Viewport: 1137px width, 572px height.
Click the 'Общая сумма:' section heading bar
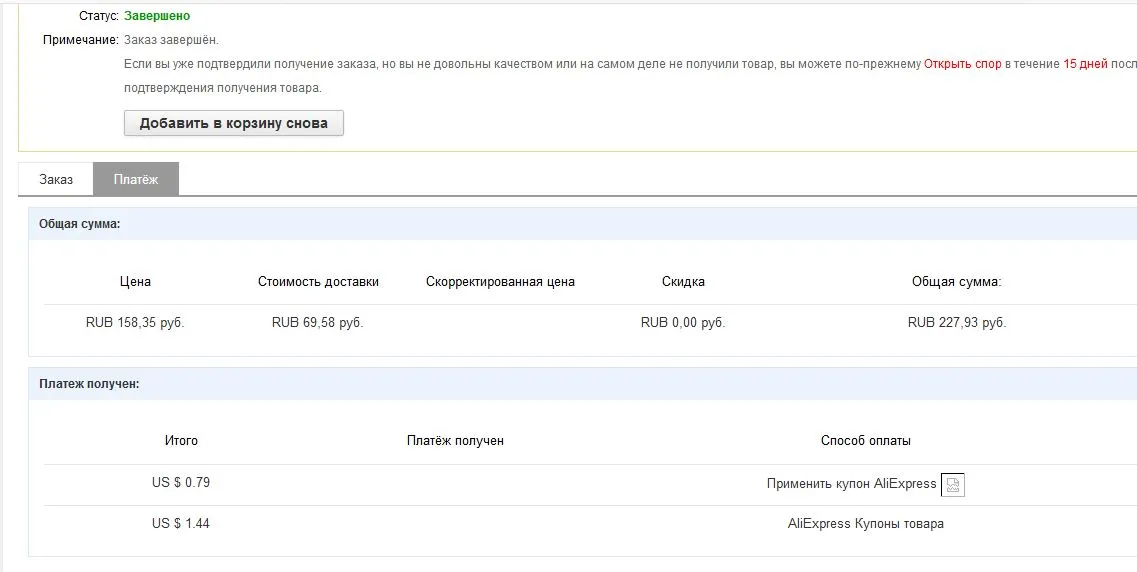[582, 224]
